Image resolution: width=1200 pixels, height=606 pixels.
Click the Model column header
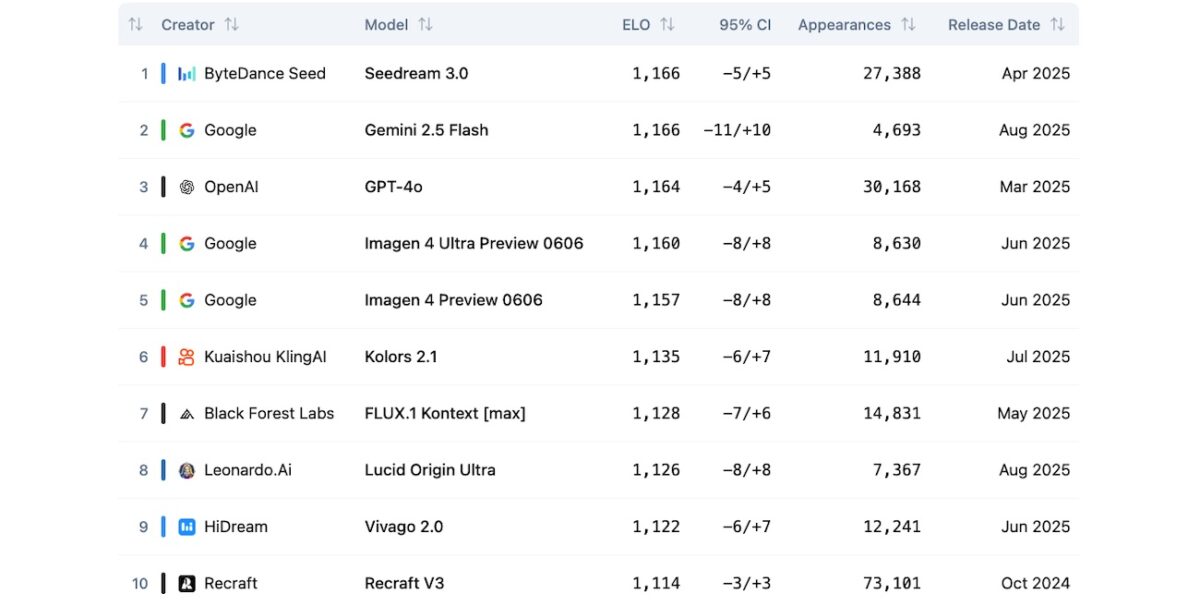click(386, 24)
